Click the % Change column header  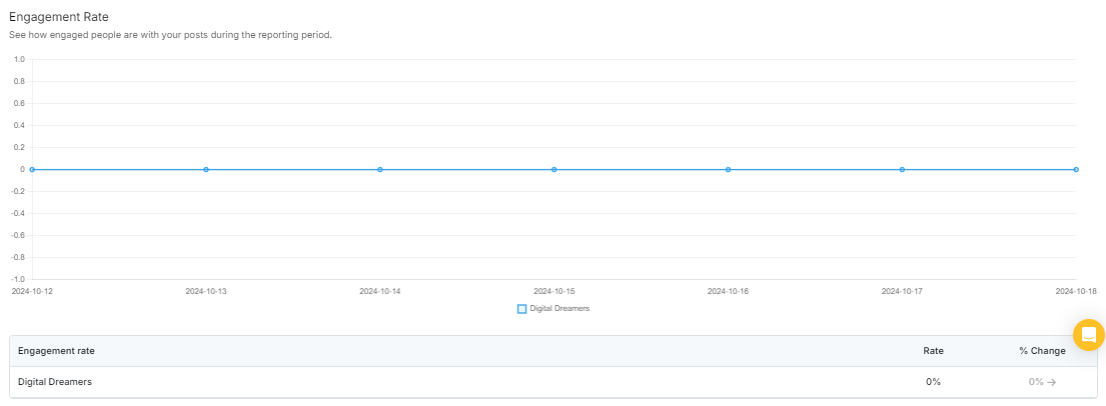[x=1042, y=351]
